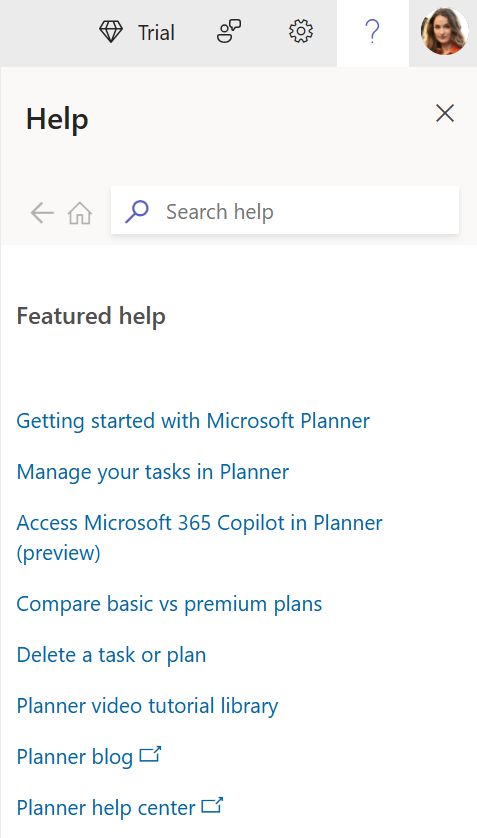Open the user profile avatar

pos(444,31)
